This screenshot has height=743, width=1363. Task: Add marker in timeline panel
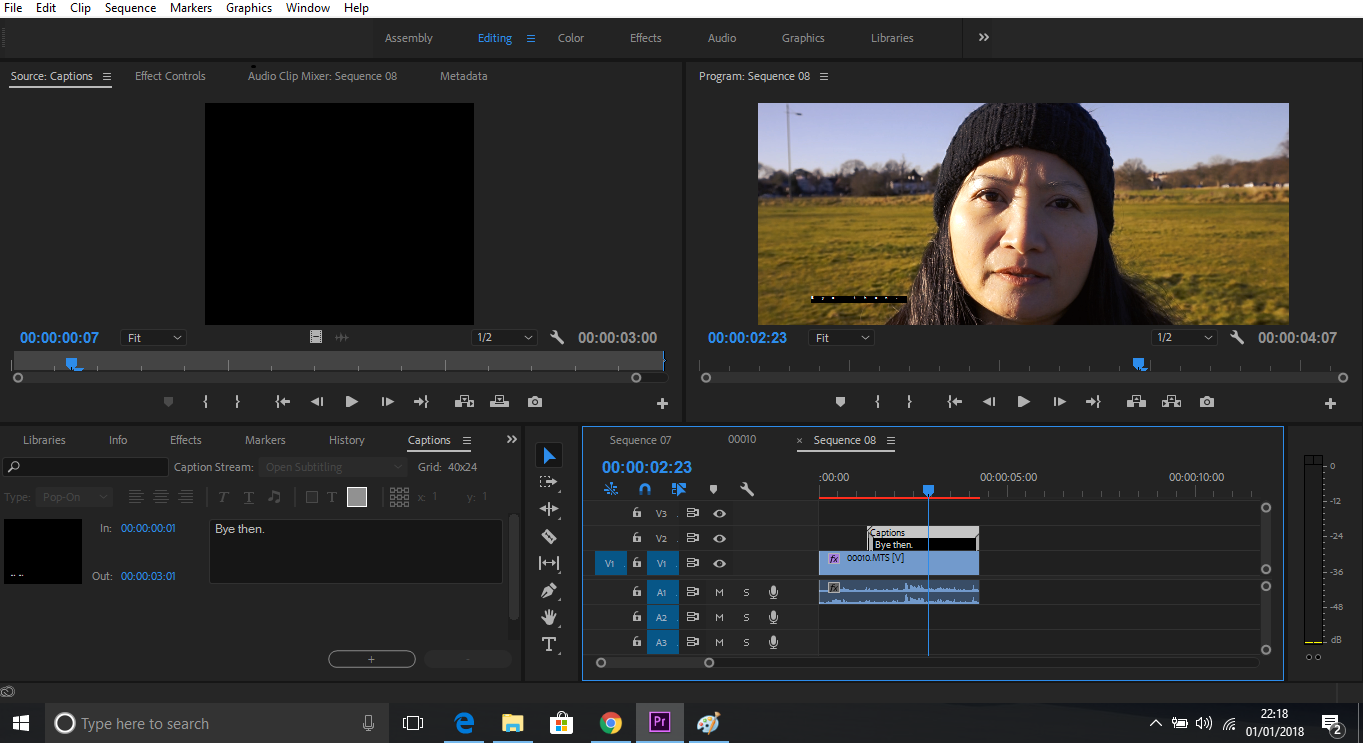coord(713,489)
